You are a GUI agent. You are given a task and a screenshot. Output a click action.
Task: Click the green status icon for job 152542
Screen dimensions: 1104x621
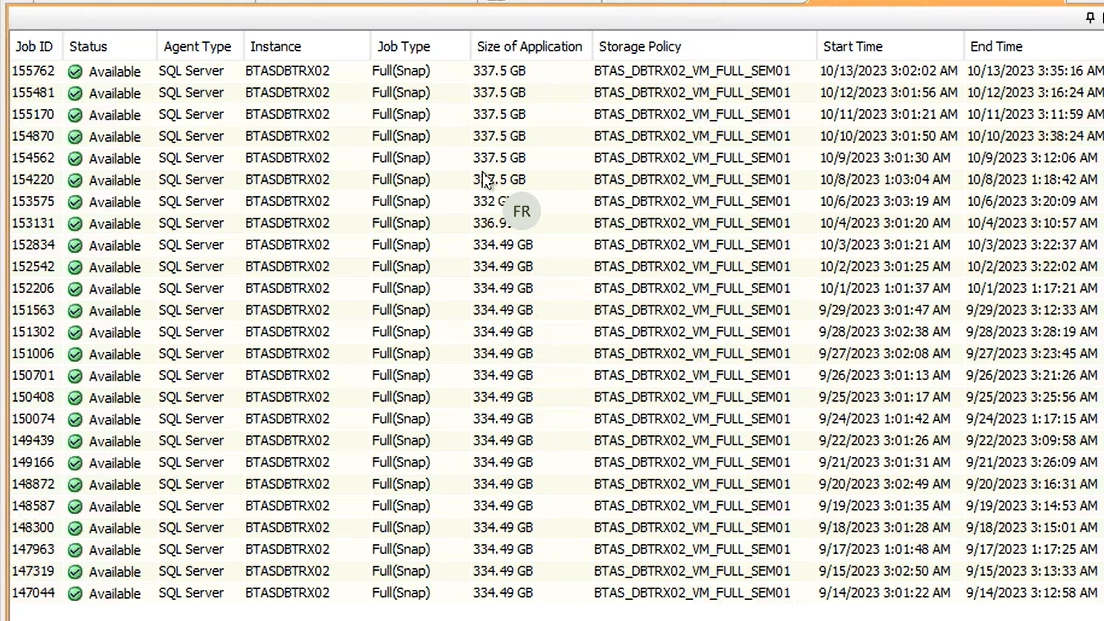(75, 268)
